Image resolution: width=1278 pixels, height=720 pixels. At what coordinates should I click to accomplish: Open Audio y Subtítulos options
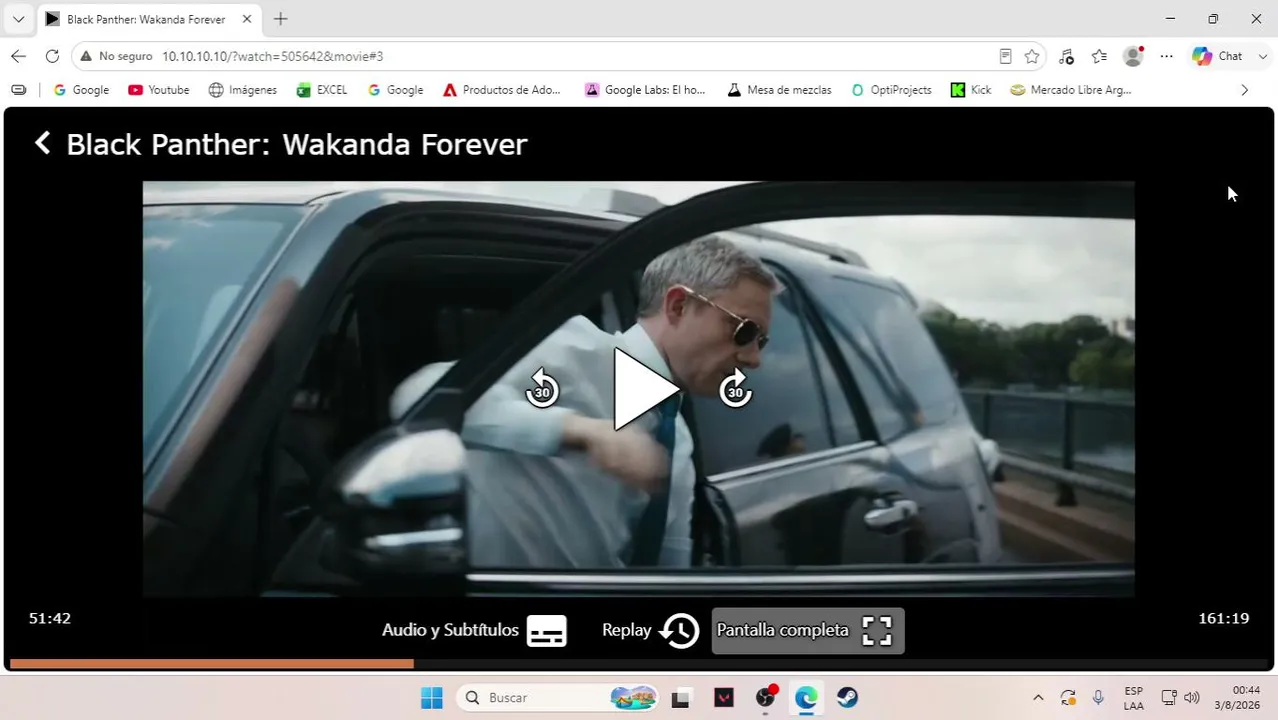click(474, 630)
